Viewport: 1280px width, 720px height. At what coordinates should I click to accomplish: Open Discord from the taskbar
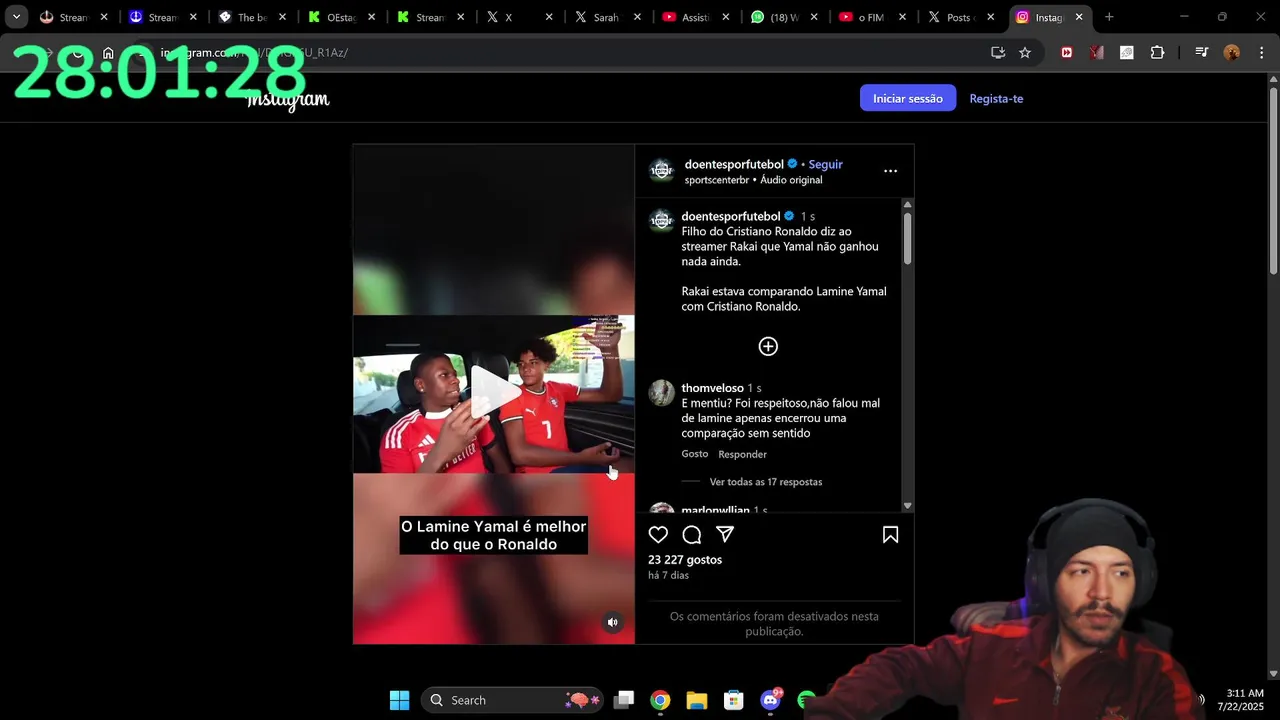point(771,700)
